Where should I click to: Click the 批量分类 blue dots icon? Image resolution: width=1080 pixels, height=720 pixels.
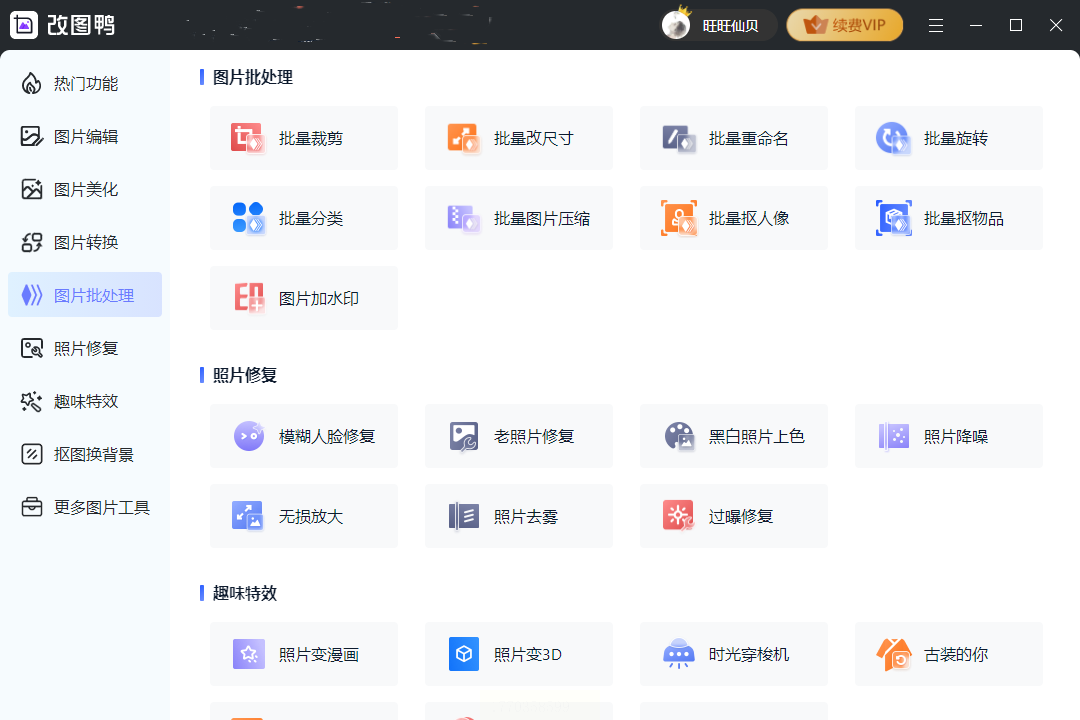(x=248, y=218)
